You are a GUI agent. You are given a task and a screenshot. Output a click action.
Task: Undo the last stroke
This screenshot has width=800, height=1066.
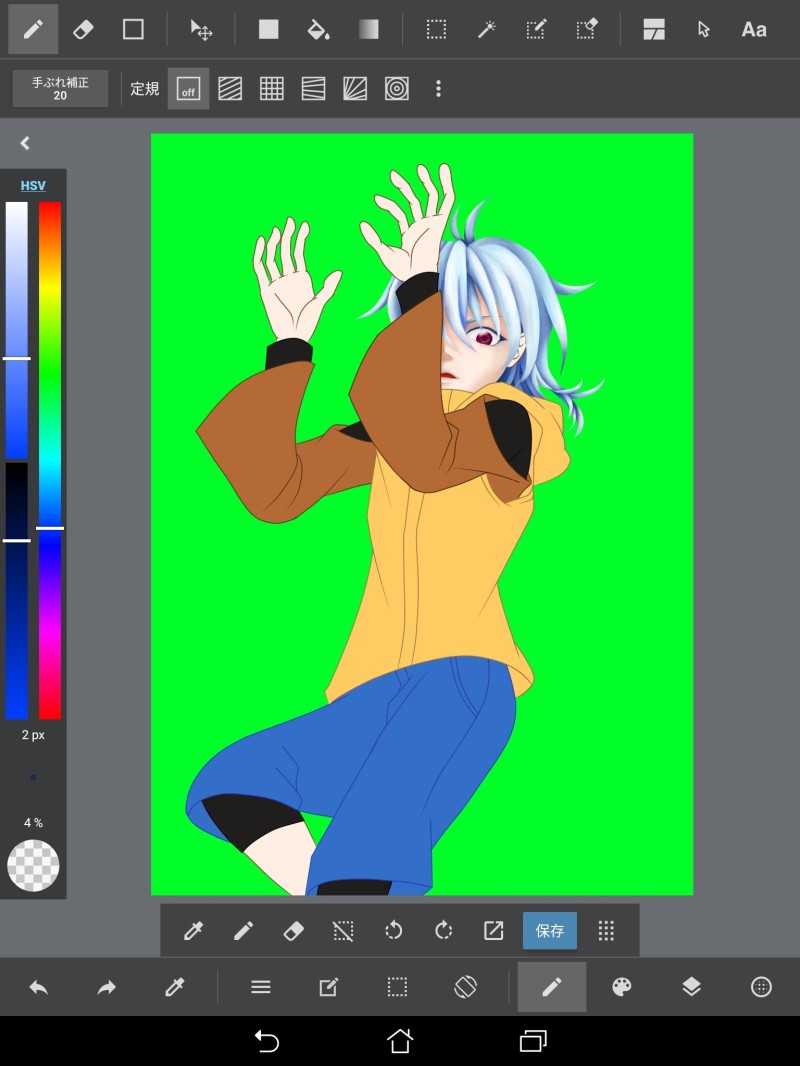coord(39,987)
